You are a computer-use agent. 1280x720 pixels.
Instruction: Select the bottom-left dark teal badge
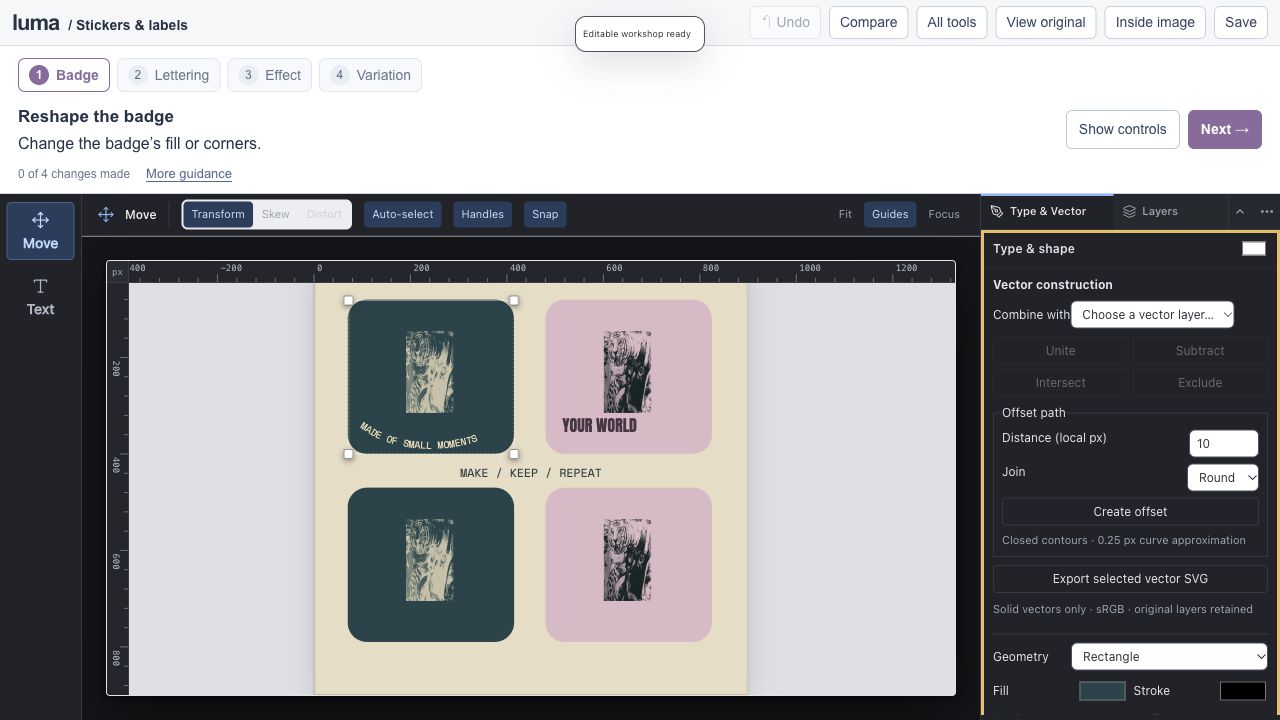click(x=431, y=564)
